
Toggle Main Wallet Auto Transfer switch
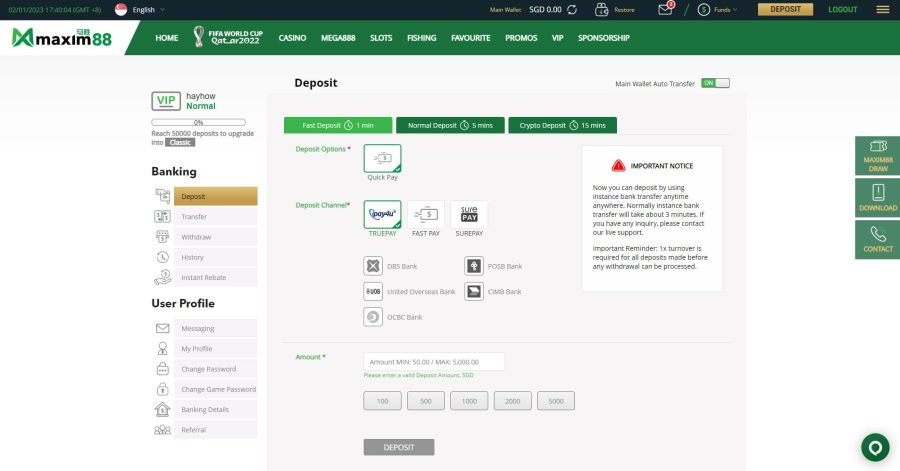click(715, 83)
